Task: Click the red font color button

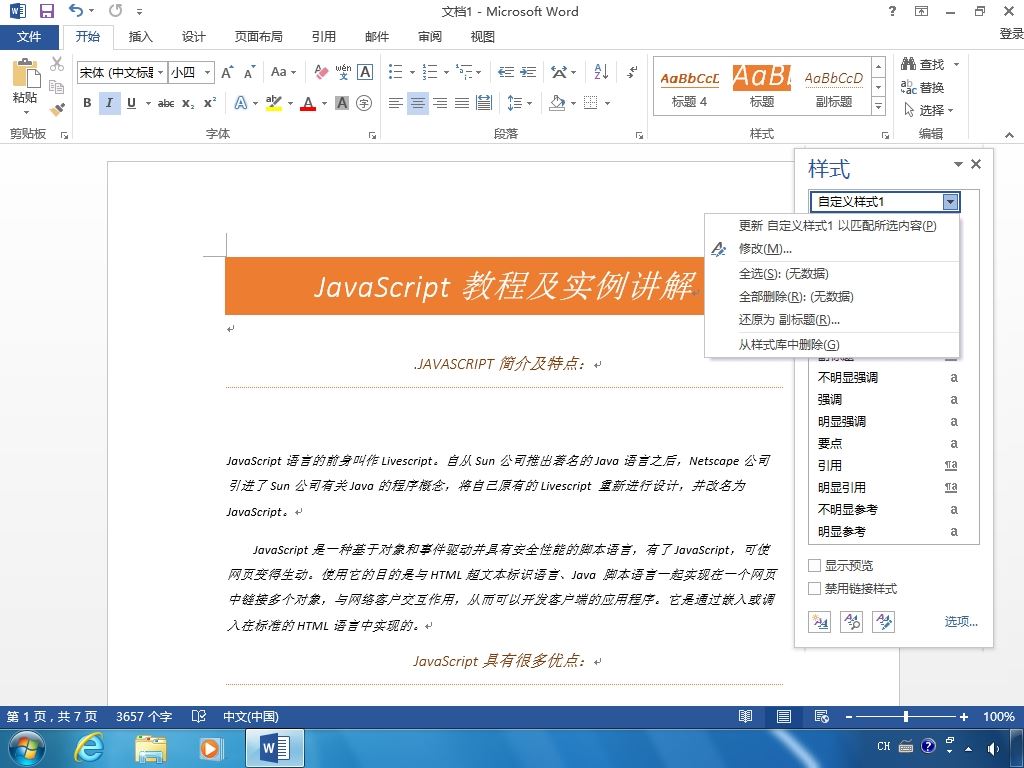Action: 308,103
